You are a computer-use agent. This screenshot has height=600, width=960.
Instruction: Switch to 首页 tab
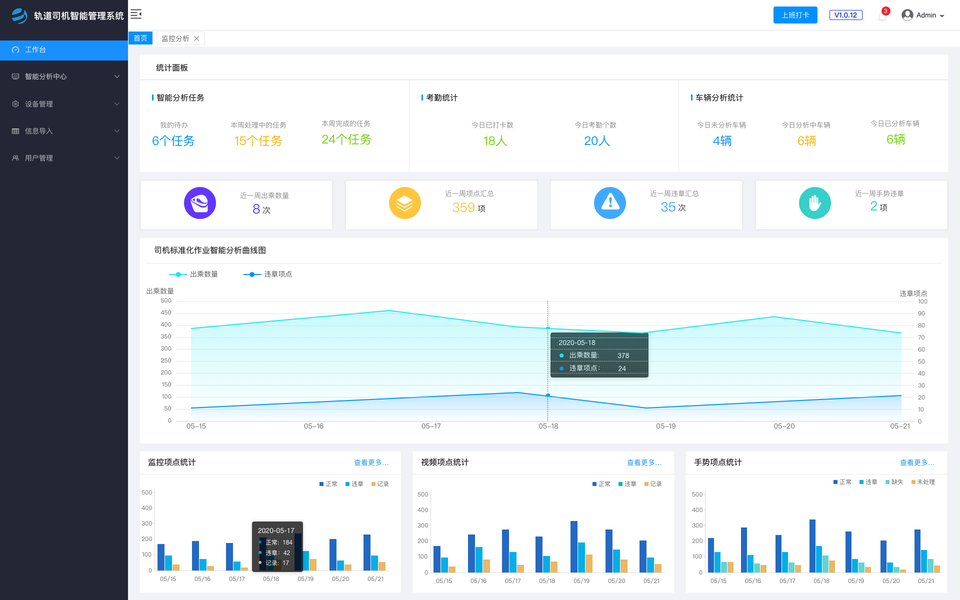[140, 38]
